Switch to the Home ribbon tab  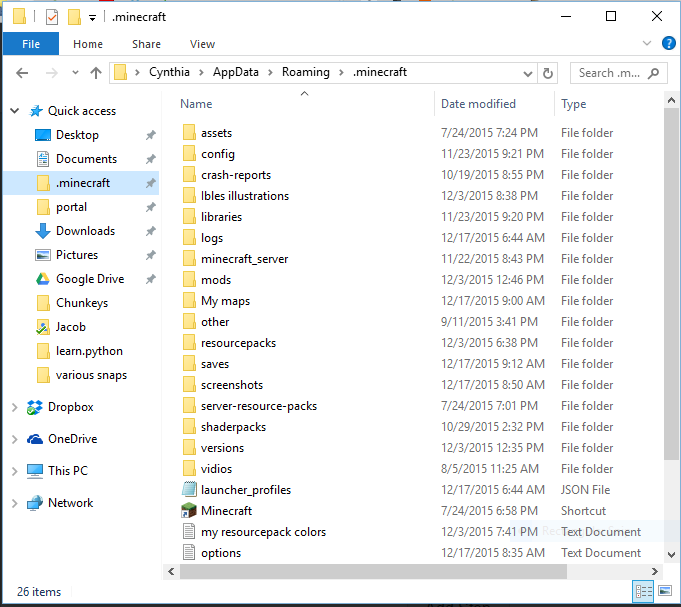[88, 44]
